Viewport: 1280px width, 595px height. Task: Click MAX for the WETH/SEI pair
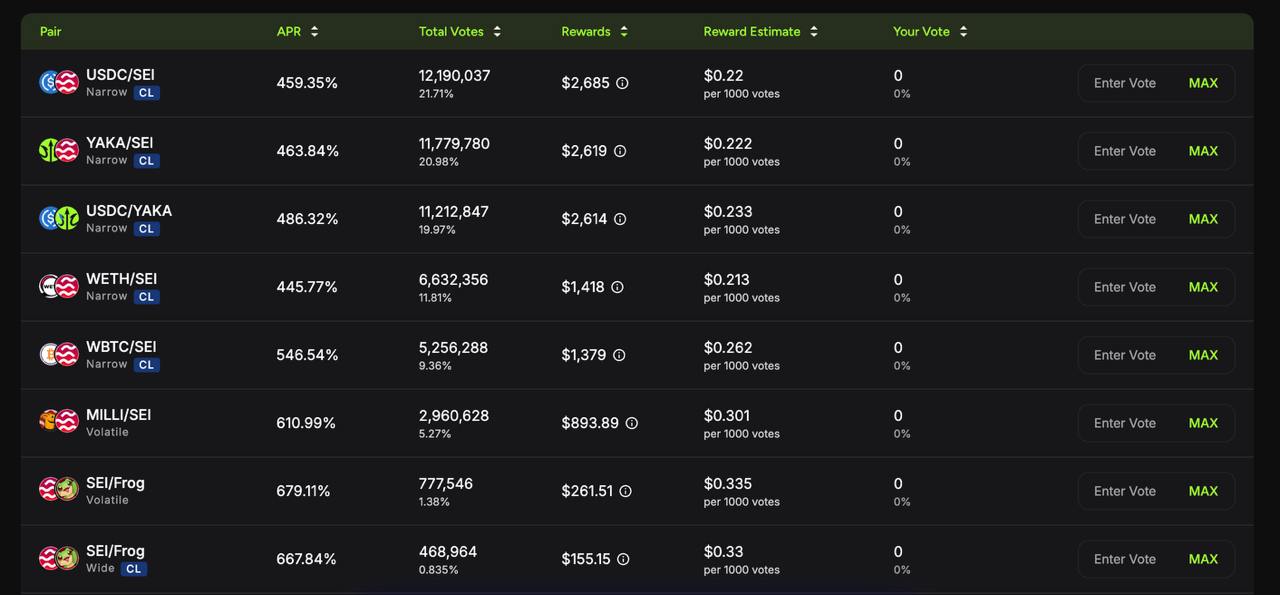pyautogui.click(x=1203, y=287)
